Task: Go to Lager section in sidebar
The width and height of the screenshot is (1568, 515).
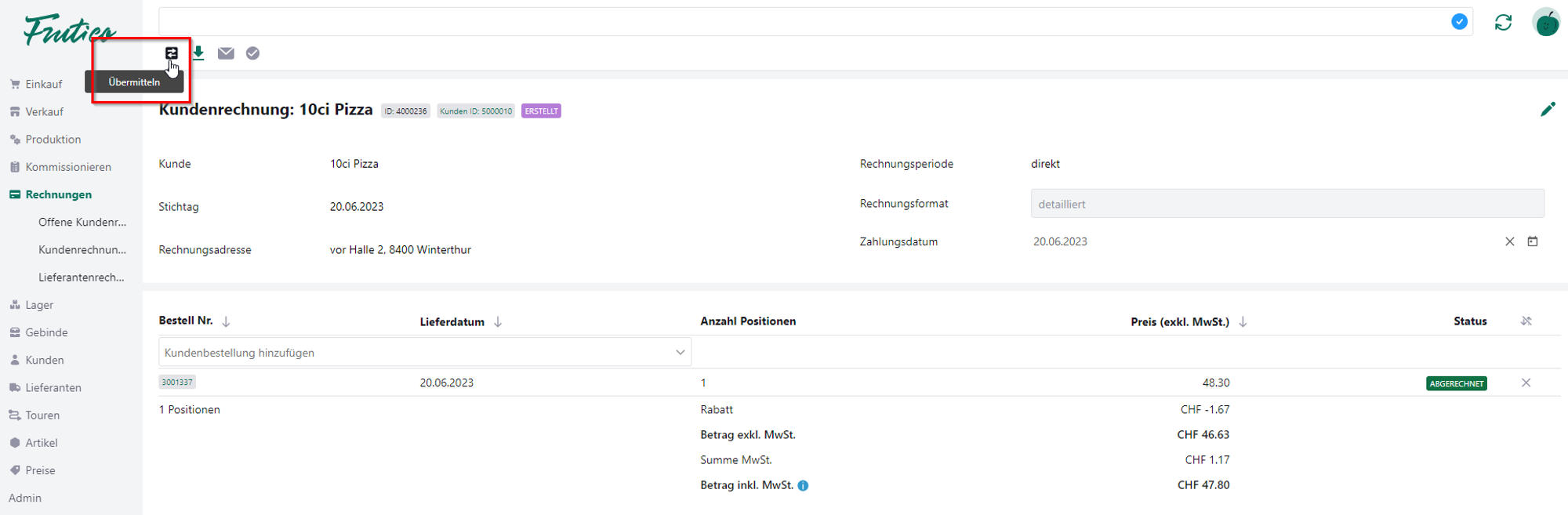Action: (39, 305)
